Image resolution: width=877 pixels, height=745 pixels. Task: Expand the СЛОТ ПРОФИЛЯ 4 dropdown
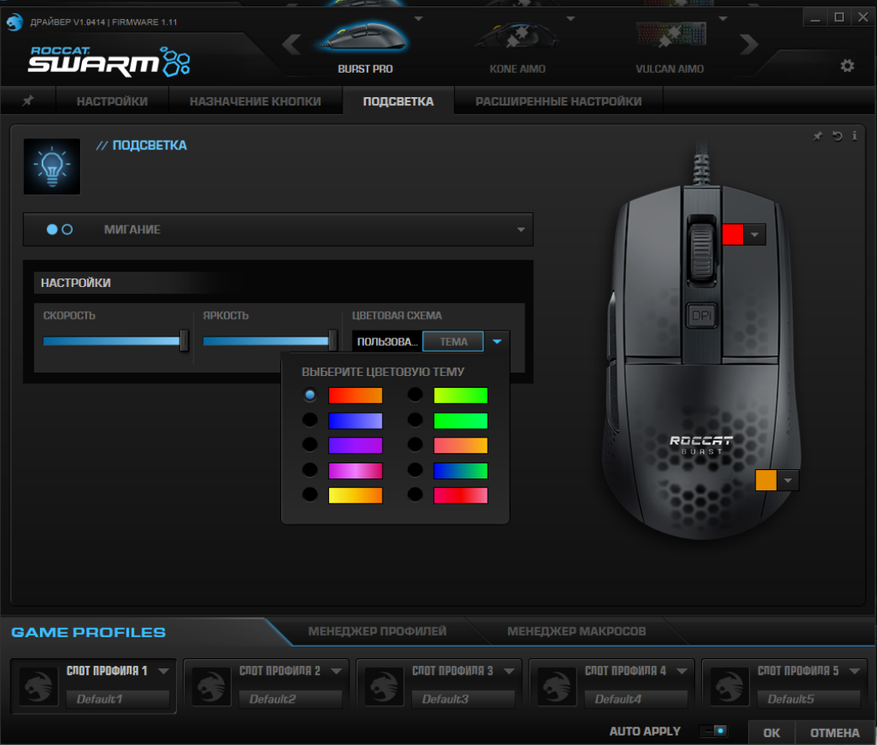[682, 671]
